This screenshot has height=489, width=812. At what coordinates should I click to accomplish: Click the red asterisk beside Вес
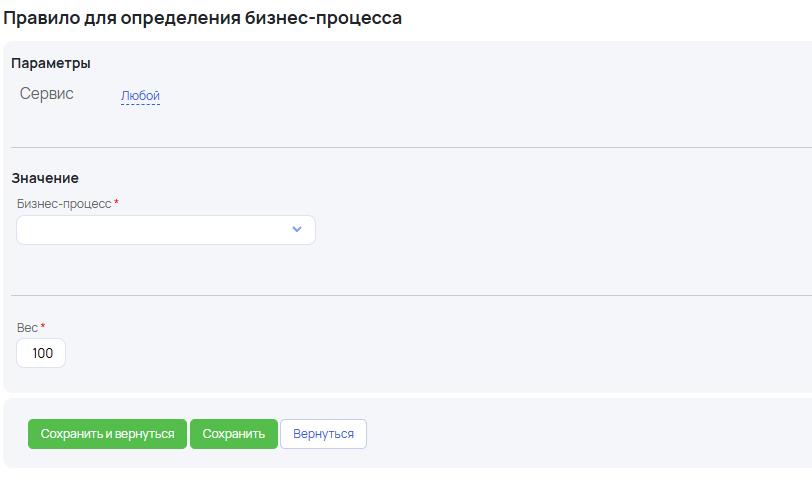click(43, 327)
